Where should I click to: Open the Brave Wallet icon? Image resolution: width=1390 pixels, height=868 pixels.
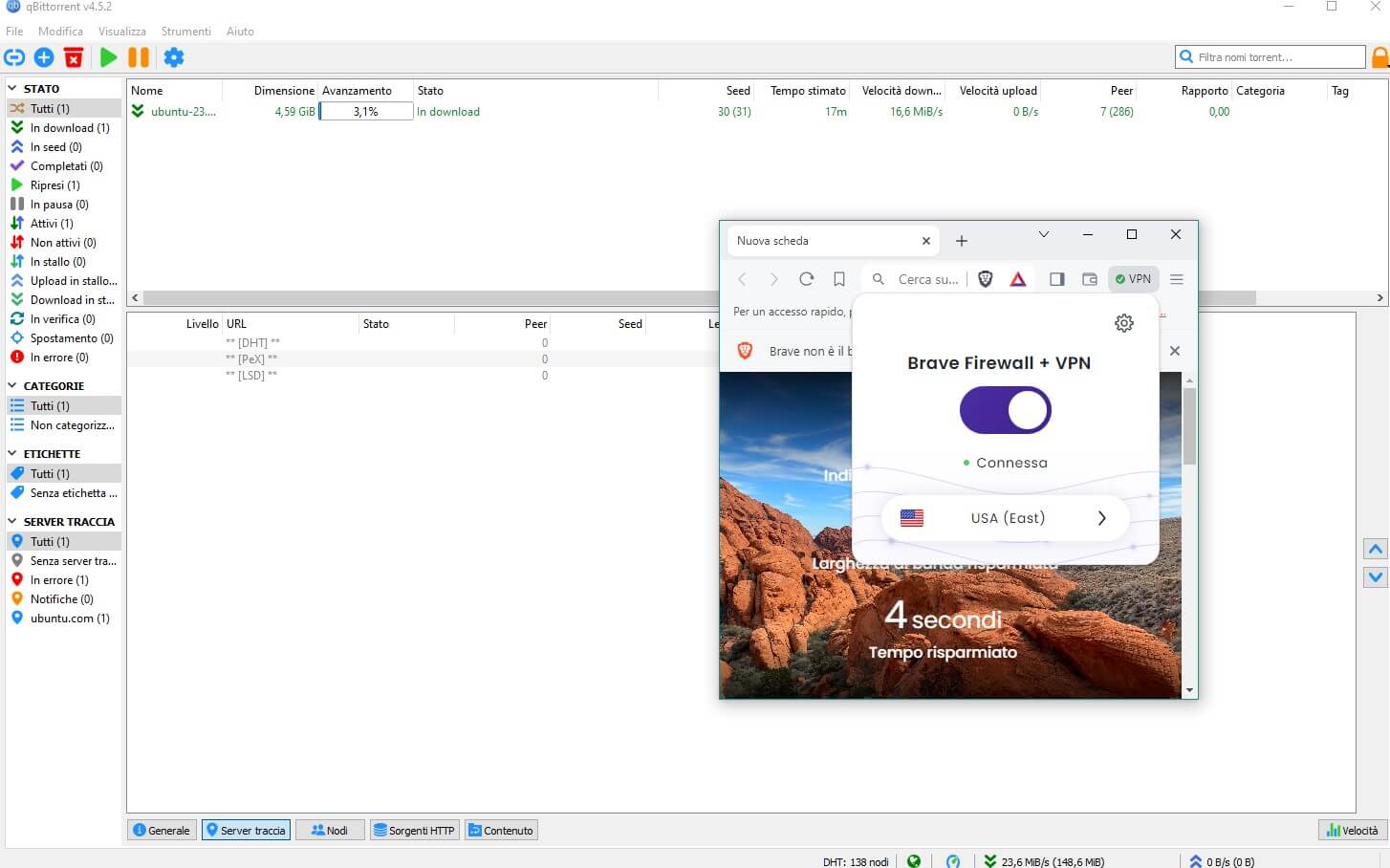coord(1089,279)
